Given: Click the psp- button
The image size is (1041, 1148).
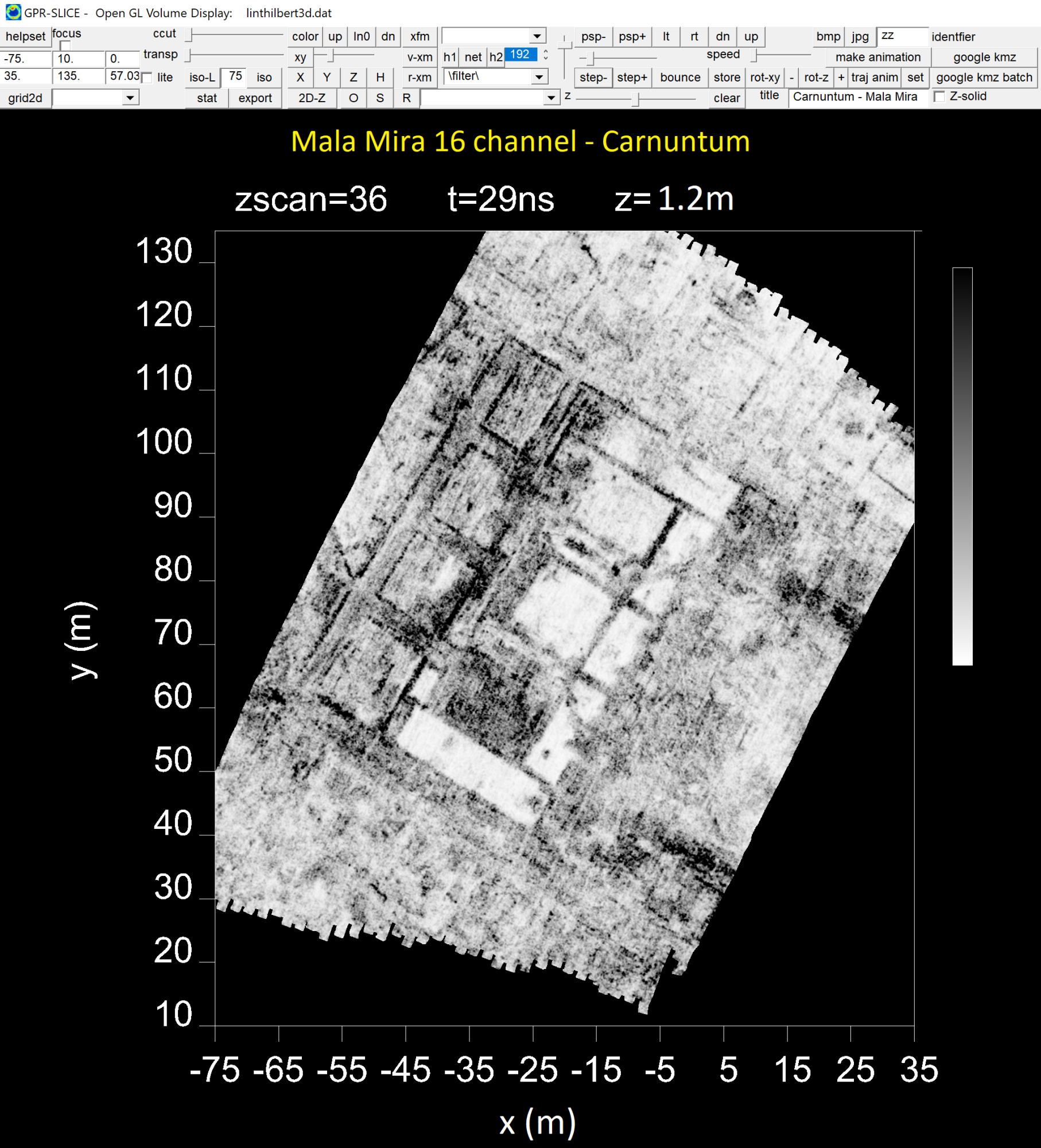Looking at the screenshot, I should click(x=593, y=37).
